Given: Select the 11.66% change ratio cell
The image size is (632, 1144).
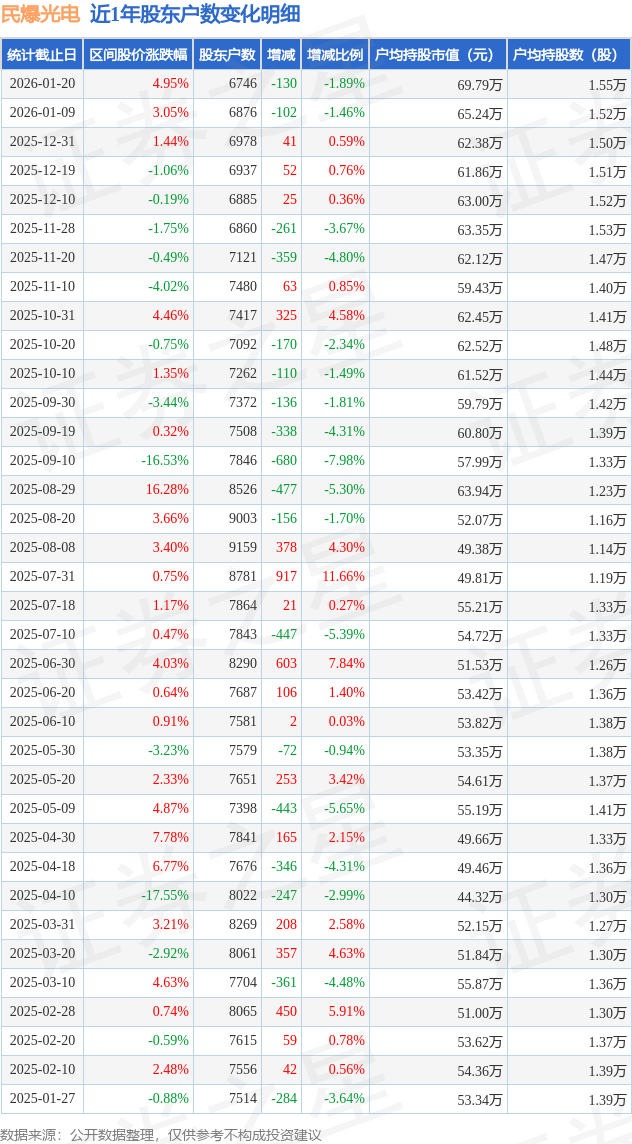Looking at the screenshot, I should click(x=343, y=577).
